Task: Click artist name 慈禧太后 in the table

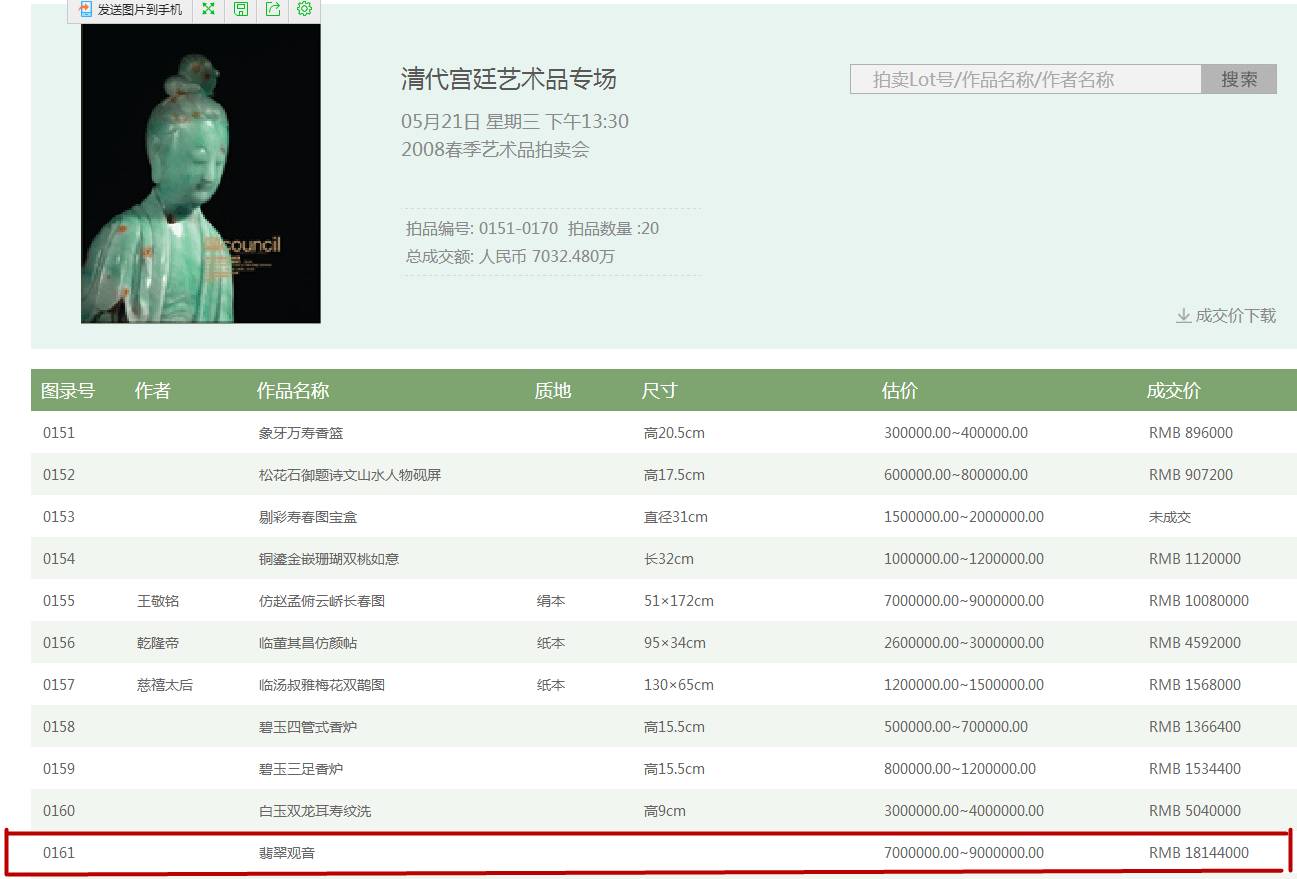Action: pyautogui.click(x=167, y=685)
